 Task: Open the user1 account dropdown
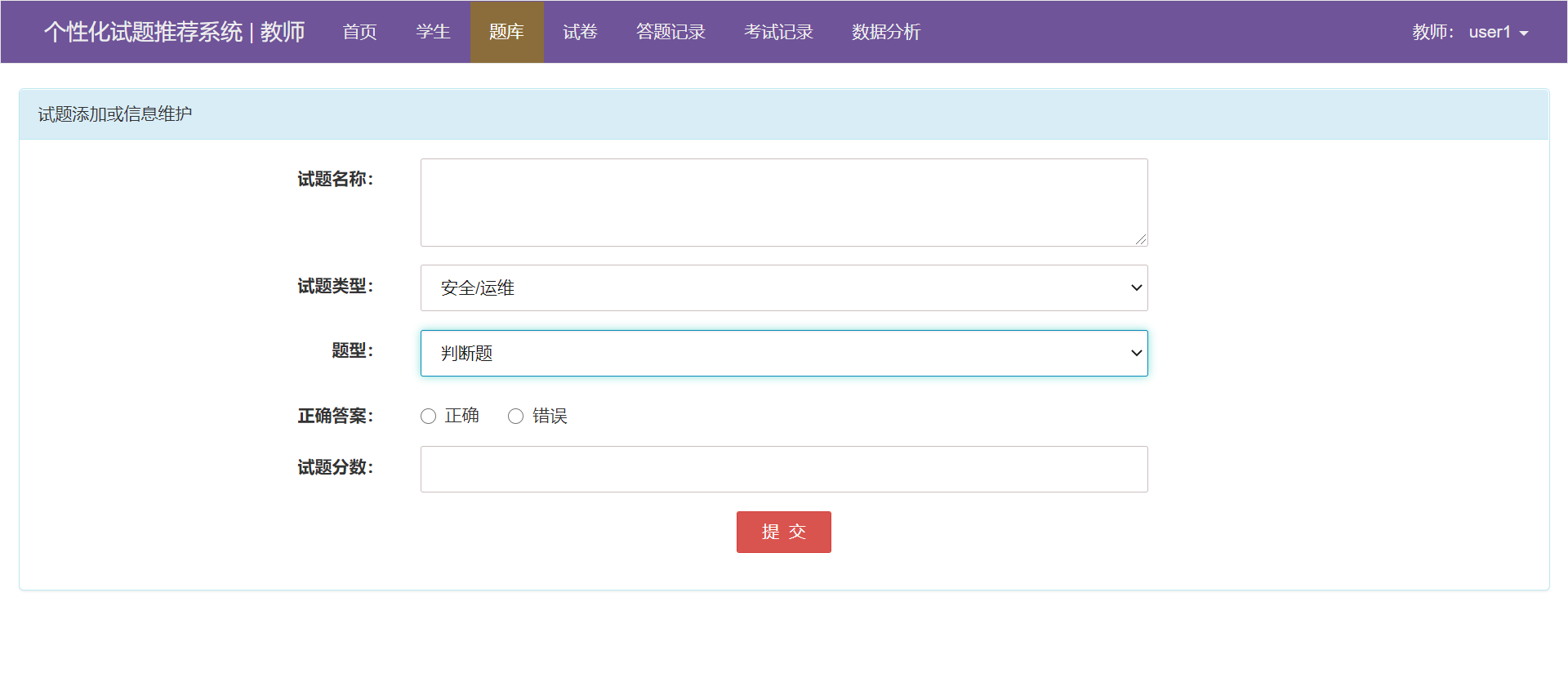tap(1499, 32)
